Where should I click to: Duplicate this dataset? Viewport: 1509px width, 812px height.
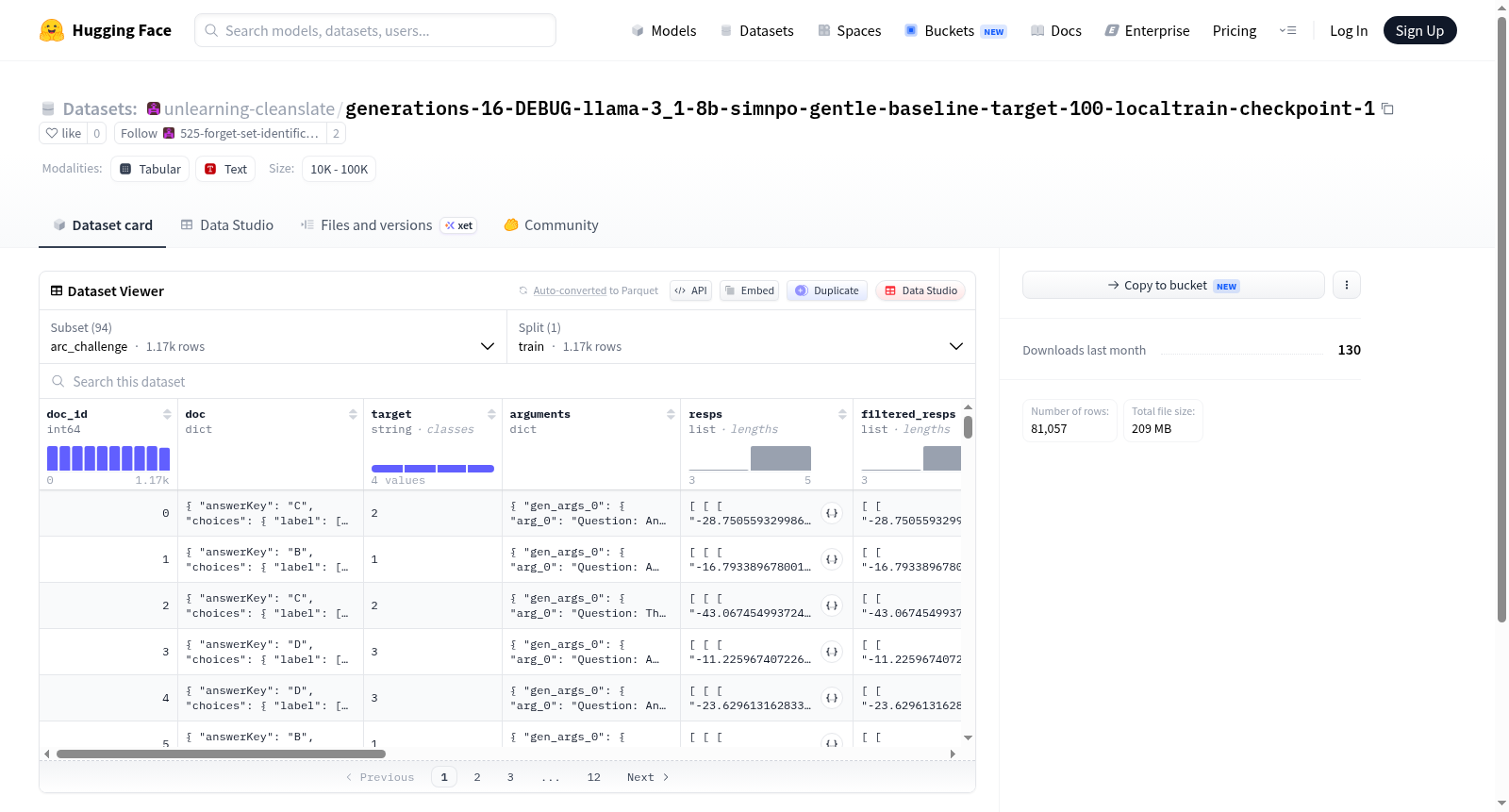pos(827,290)
